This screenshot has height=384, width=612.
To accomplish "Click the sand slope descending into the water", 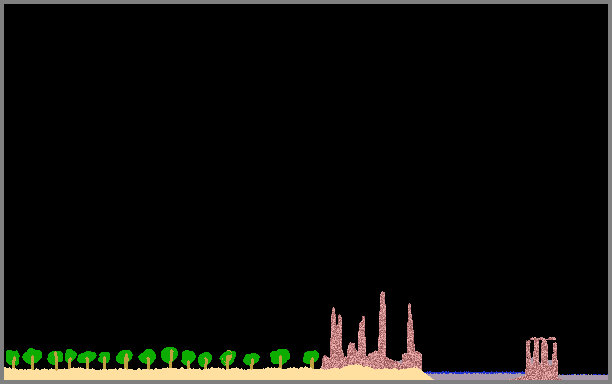I will [x=423, y=374].
